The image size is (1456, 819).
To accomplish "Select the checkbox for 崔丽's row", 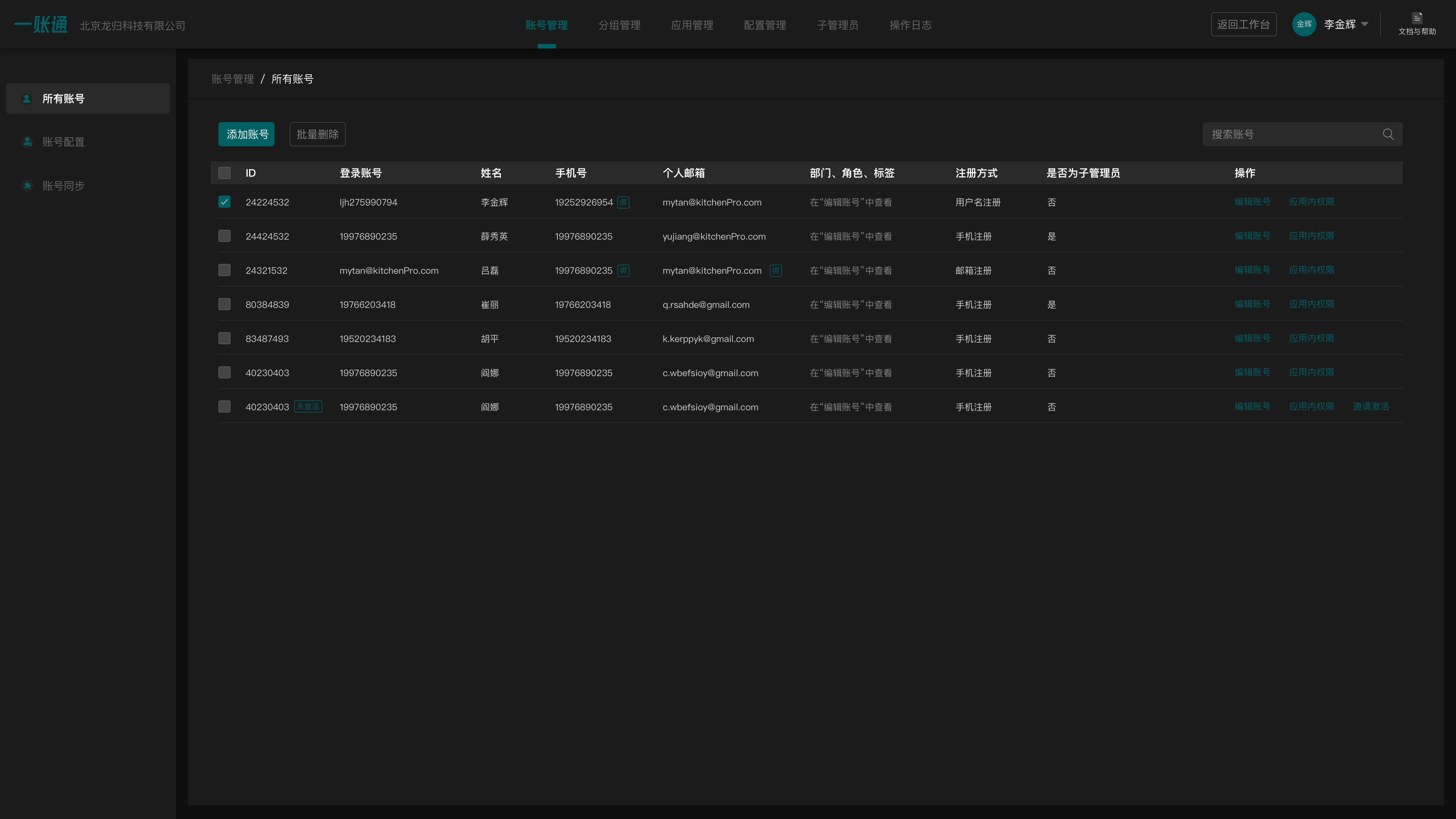I will [224, 304].
